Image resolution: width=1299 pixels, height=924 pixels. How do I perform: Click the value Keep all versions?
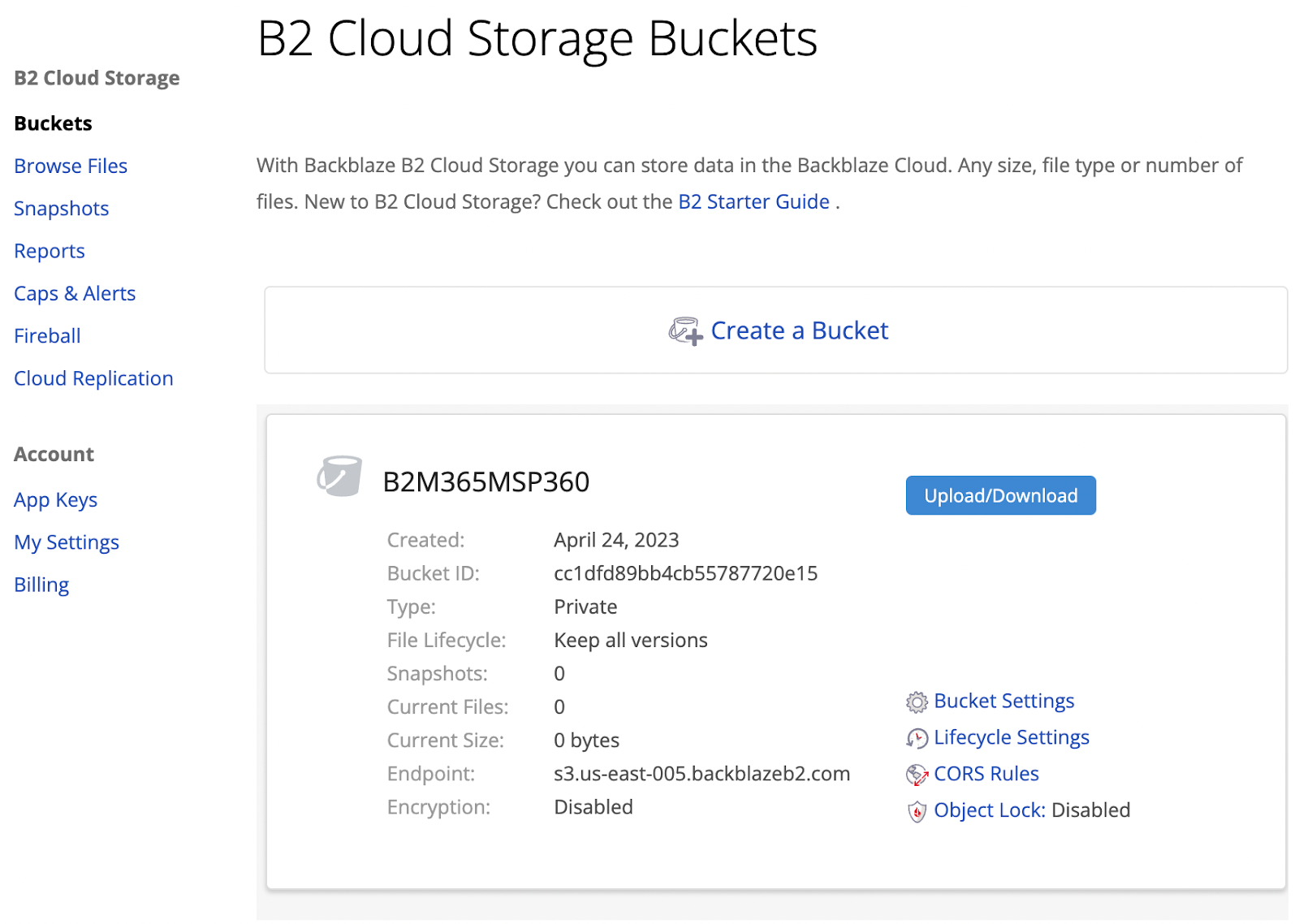point(631,641)
